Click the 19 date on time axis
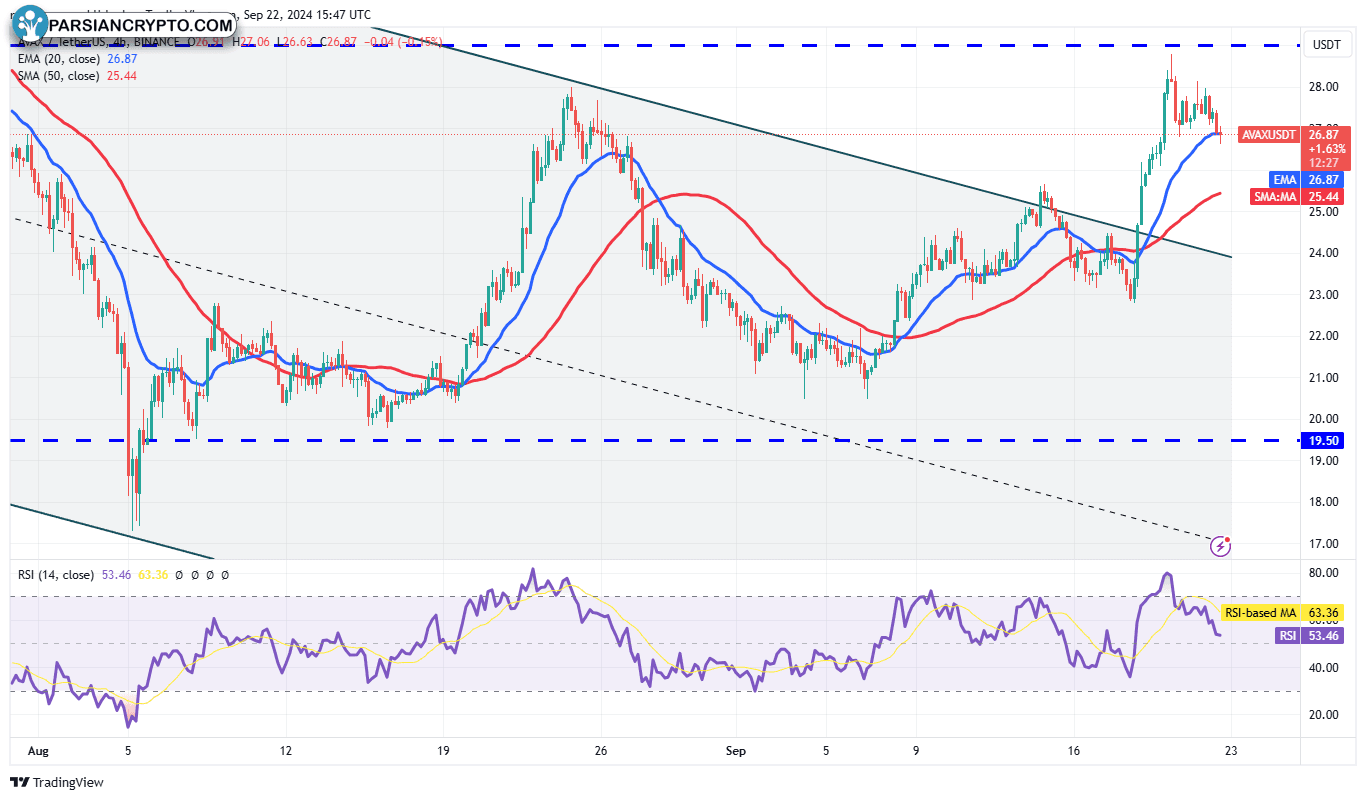This screenshot has height=800, width=1366. pos(443,749)
